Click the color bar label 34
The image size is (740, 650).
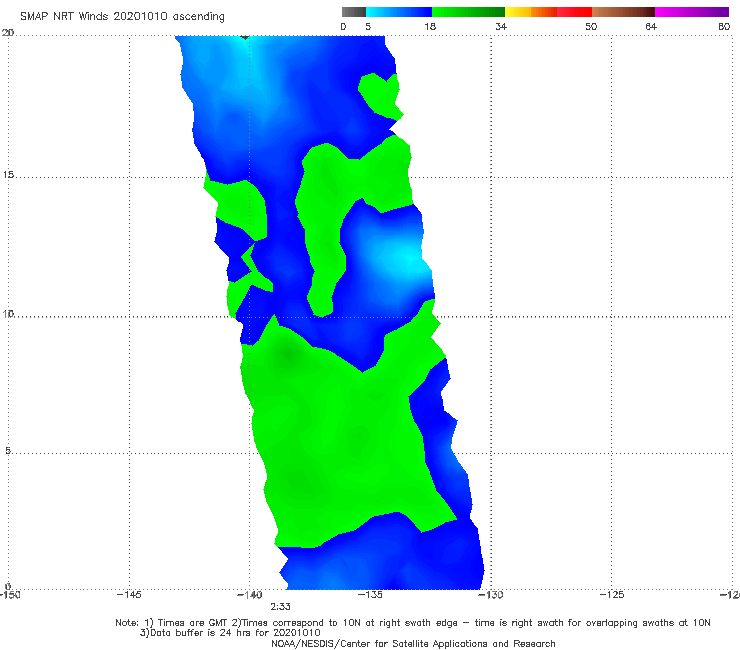pyautogui.click(x=501, y=27)
